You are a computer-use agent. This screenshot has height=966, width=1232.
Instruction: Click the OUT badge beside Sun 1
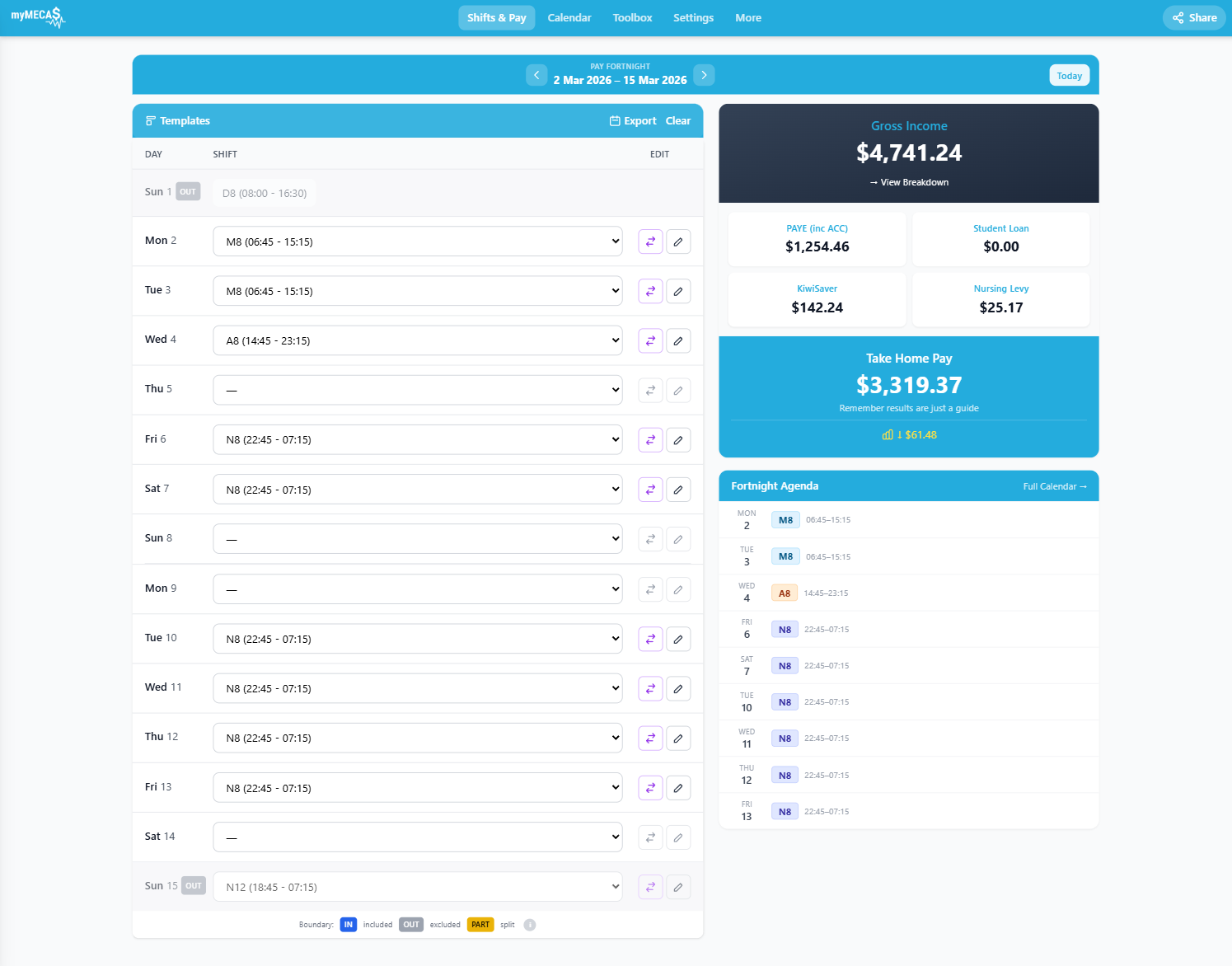(x=188, y=190)
